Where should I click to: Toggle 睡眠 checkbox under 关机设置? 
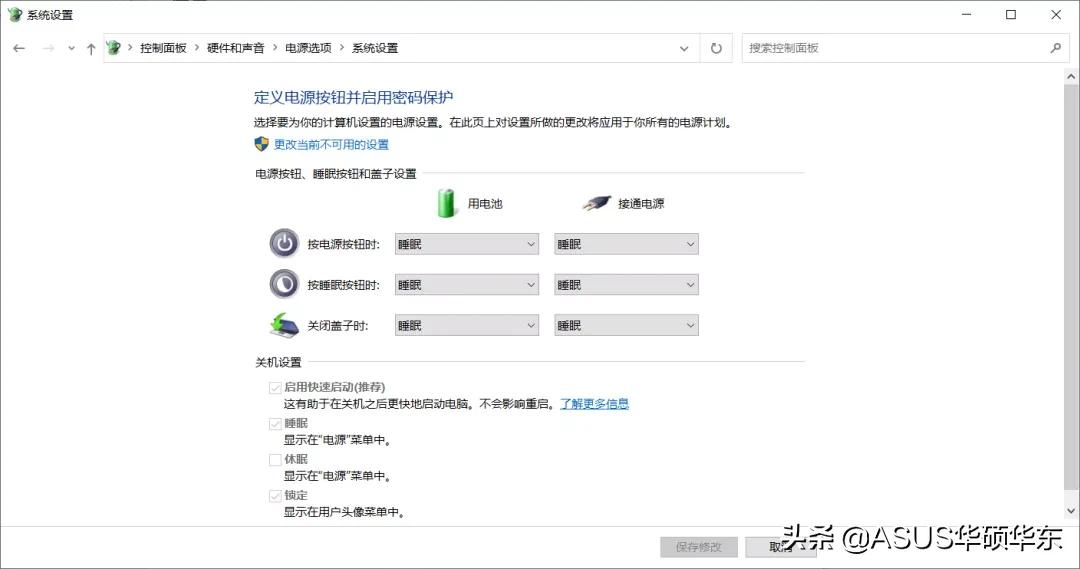point(275,424)
